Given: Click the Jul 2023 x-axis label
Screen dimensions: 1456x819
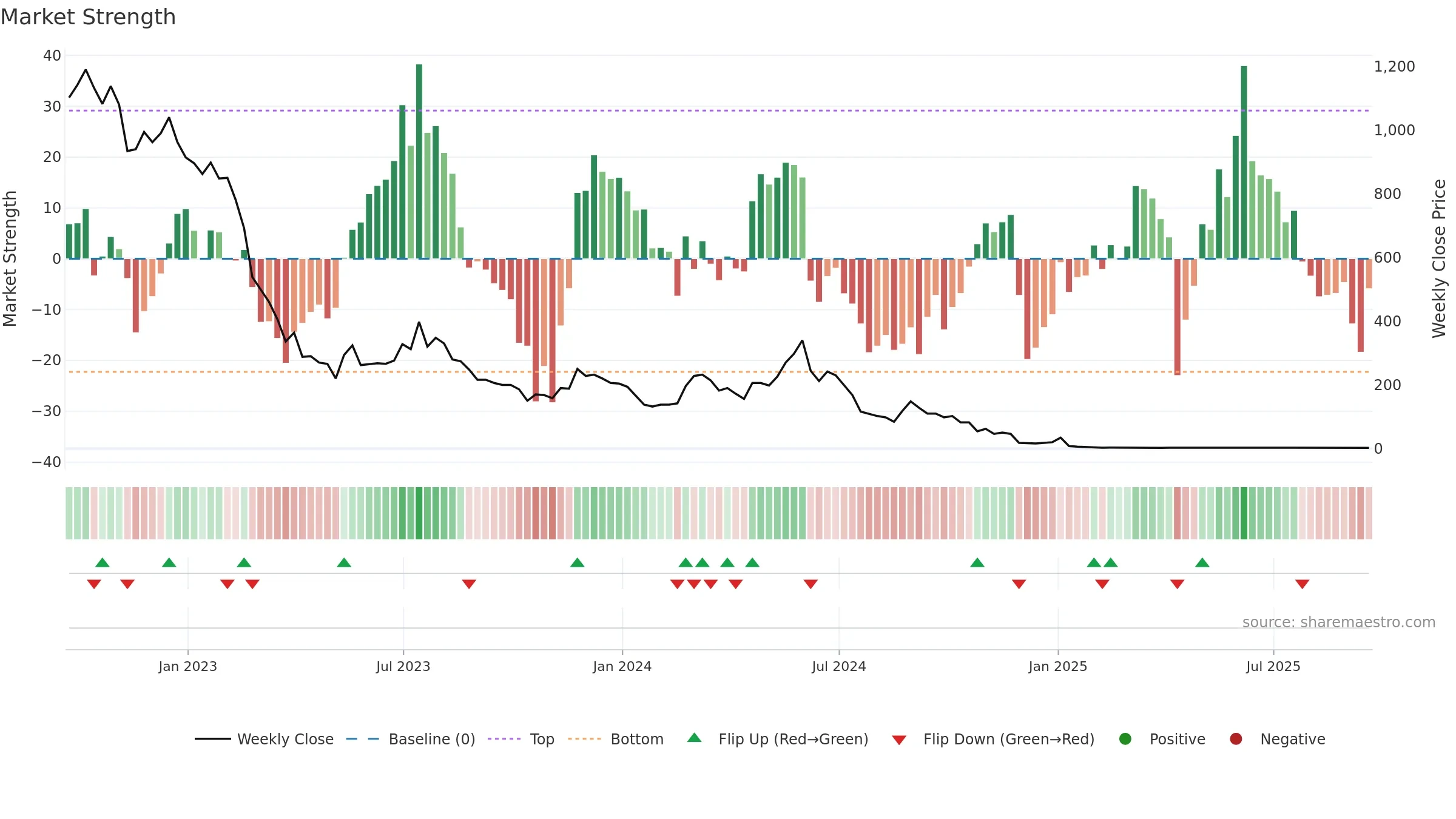Looking at the screenshot, I should (403, 667).
